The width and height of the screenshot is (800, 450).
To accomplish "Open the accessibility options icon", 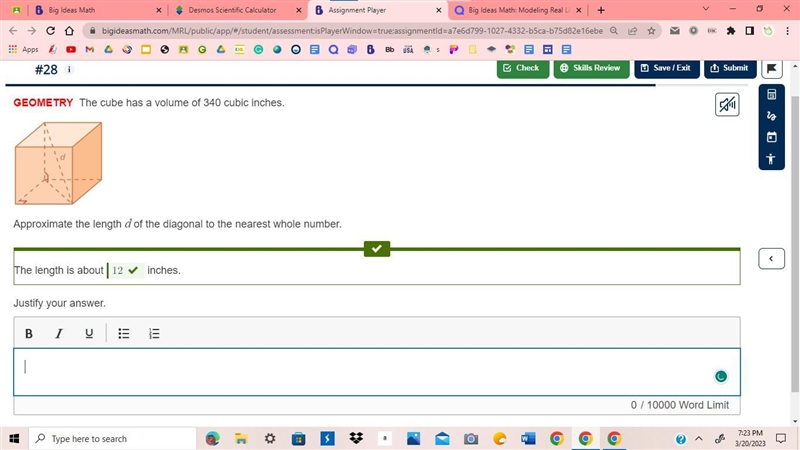I will (771, 159).
